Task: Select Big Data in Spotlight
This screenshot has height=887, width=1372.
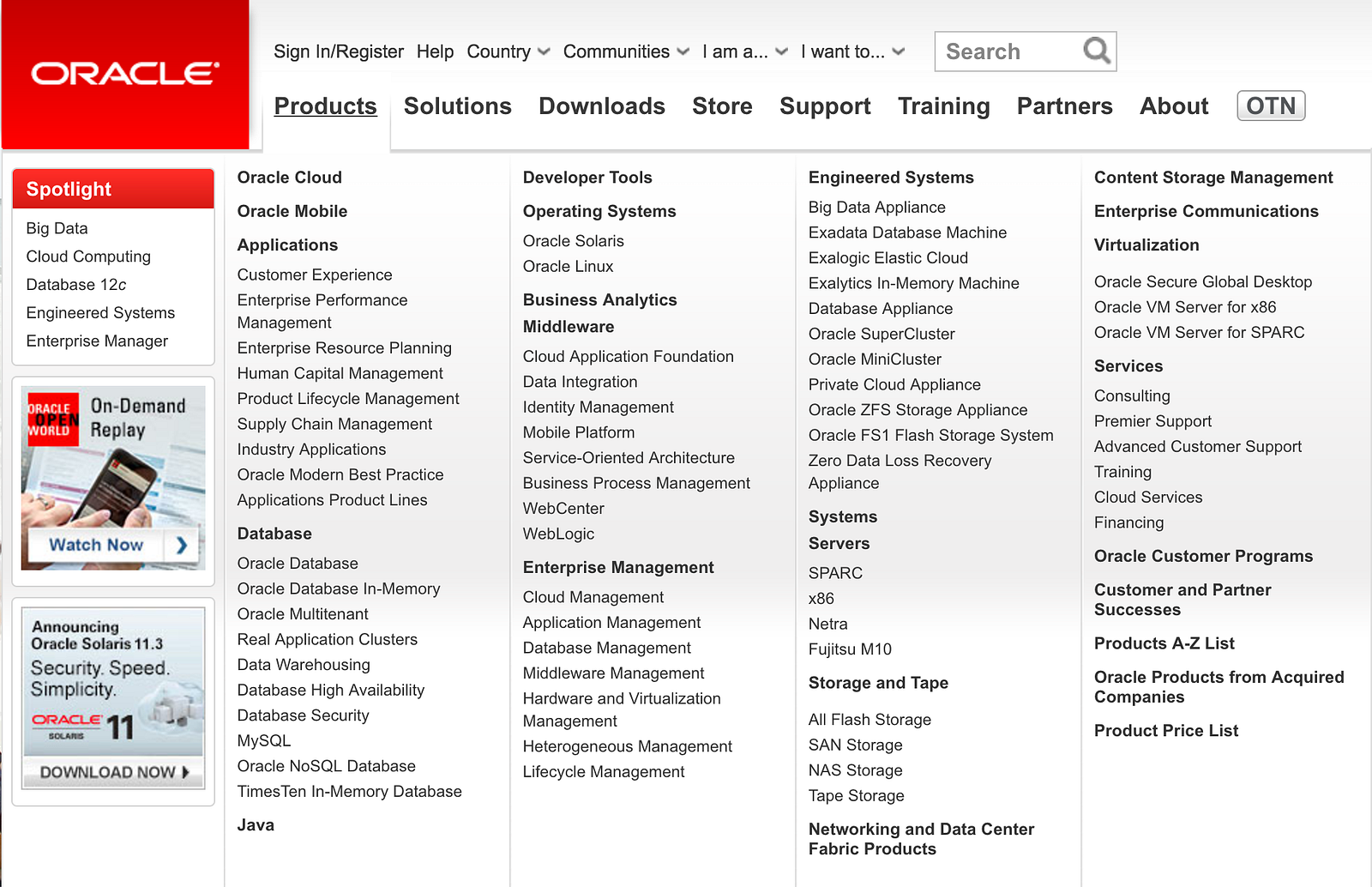Action: (x=57, y=228)
